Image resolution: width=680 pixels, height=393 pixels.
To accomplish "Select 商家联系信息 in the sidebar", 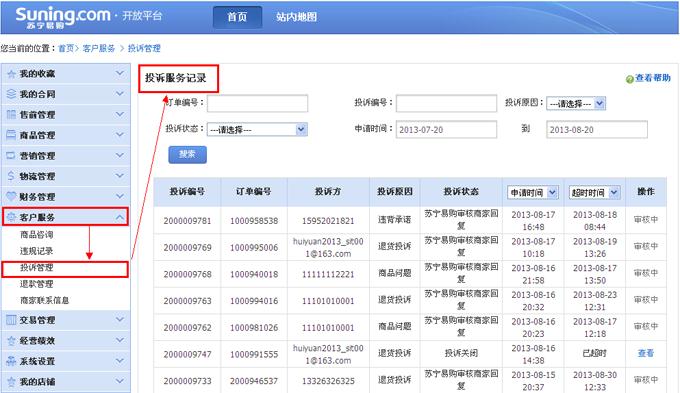I will [x=45, y=300].
